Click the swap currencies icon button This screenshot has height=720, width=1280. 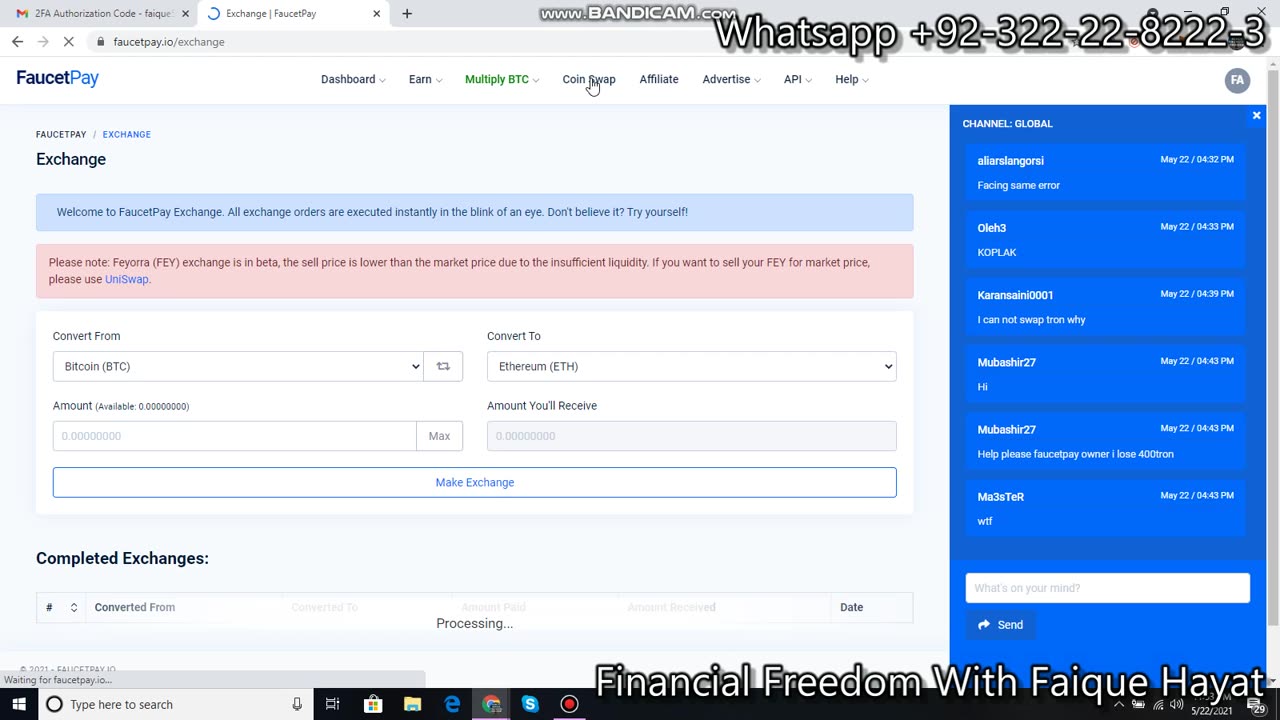click(443, 366)
